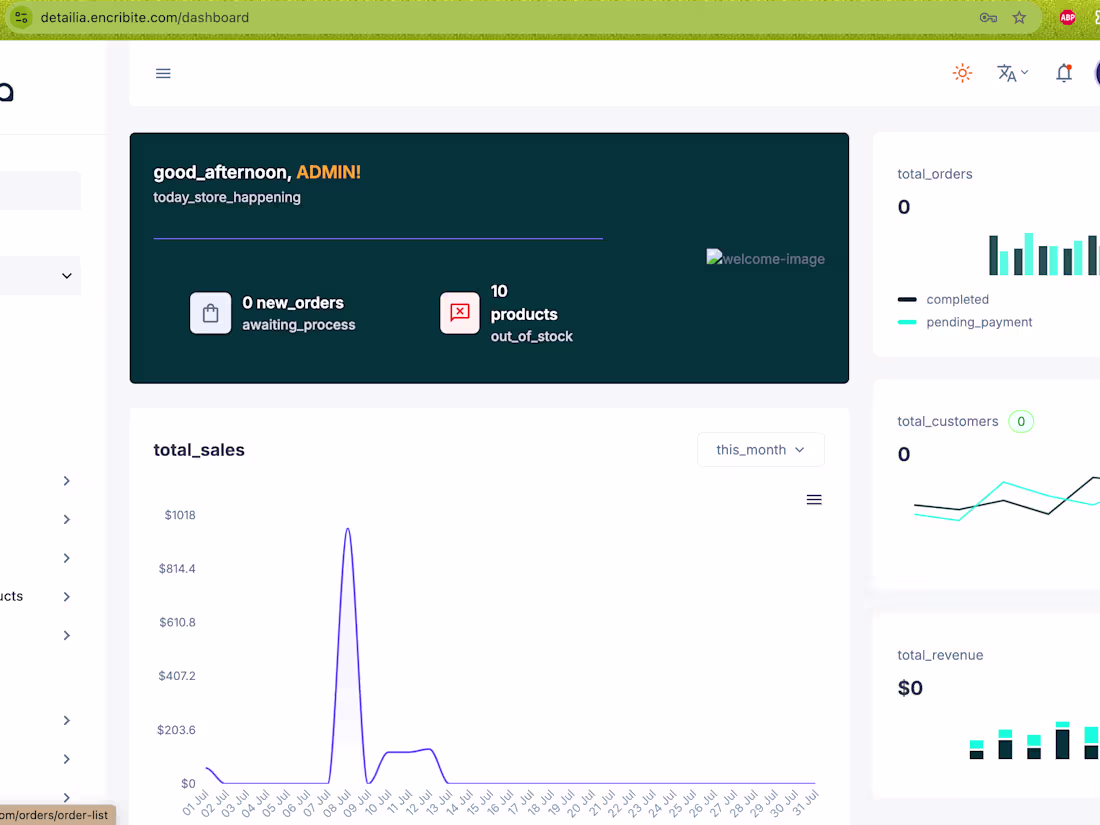Bookmark this page with the star icon
Viewport: 1100px width, 825px height.
(x=1019, y=18)
